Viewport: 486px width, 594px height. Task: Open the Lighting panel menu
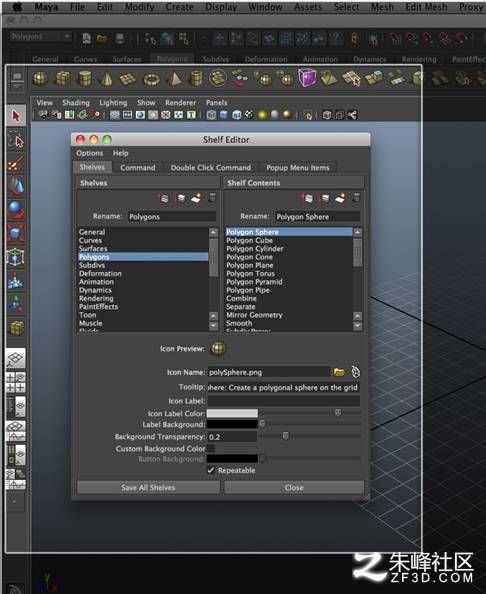point(113,103)
